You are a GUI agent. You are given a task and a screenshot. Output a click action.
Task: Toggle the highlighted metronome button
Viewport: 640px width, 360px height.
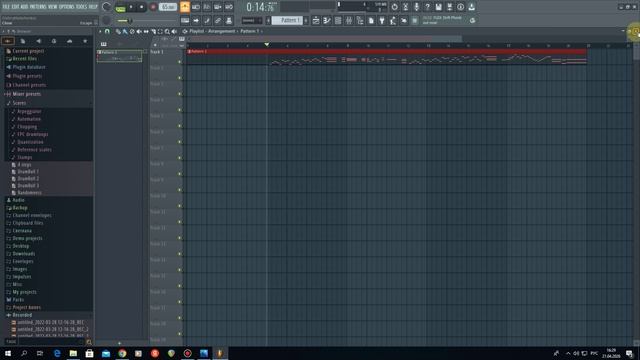pos(185,7)
